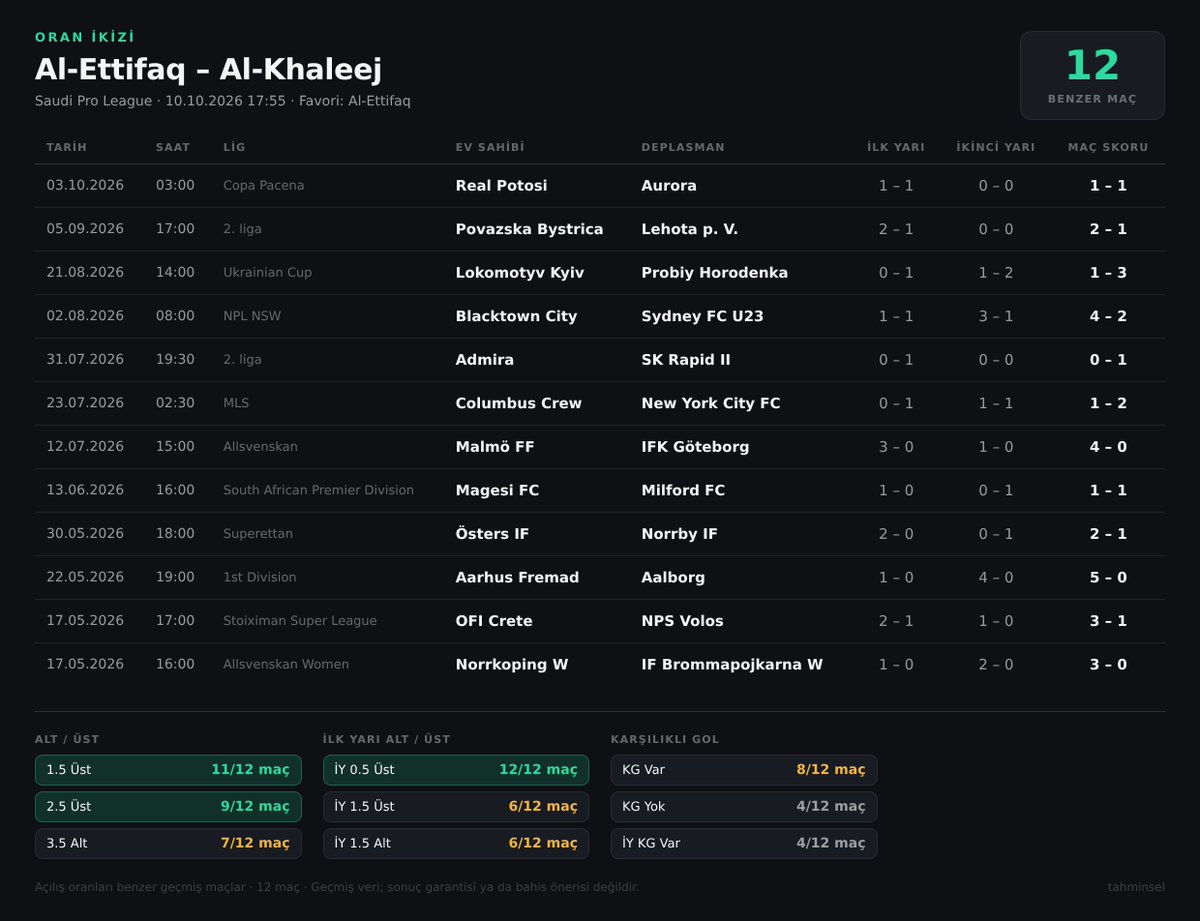
Task: Click the TARİH column header
Action: [x=67, y=147]
